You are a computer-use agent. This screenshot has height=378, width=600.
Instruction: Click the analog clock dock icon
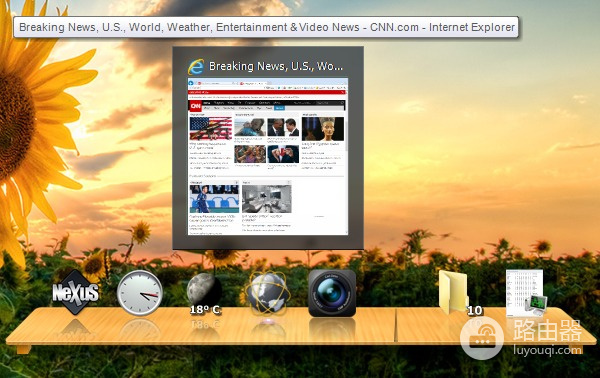click(x=140, y=293)
